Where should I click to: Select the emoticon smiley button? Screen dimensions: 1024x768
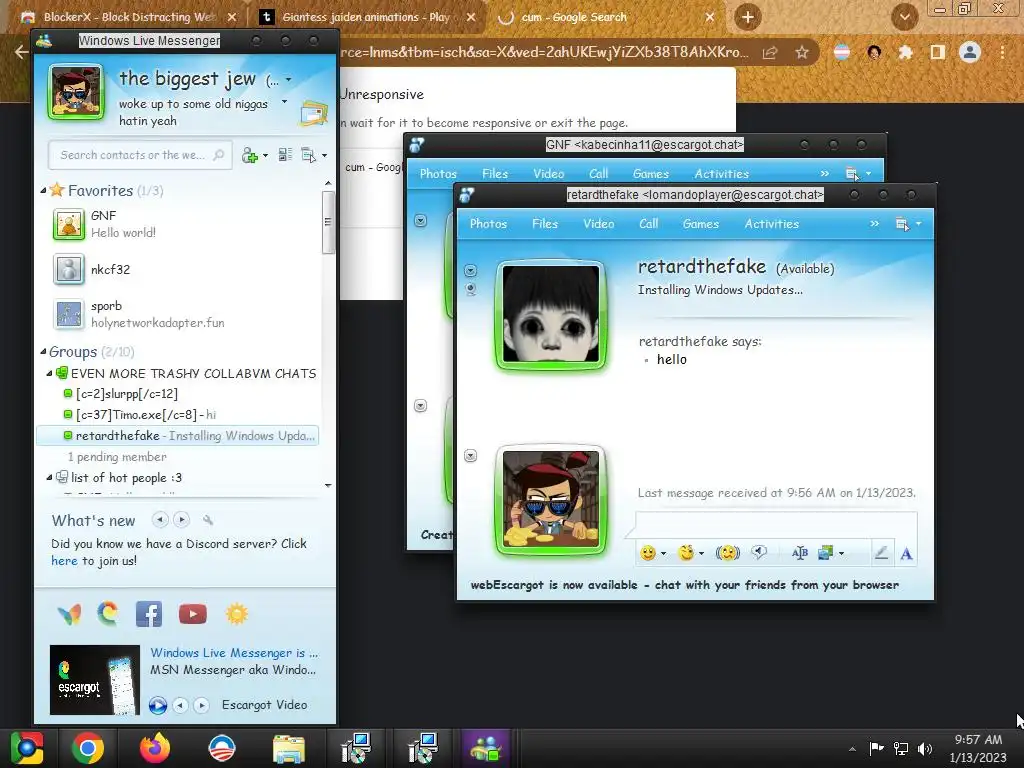coord(647,553)
